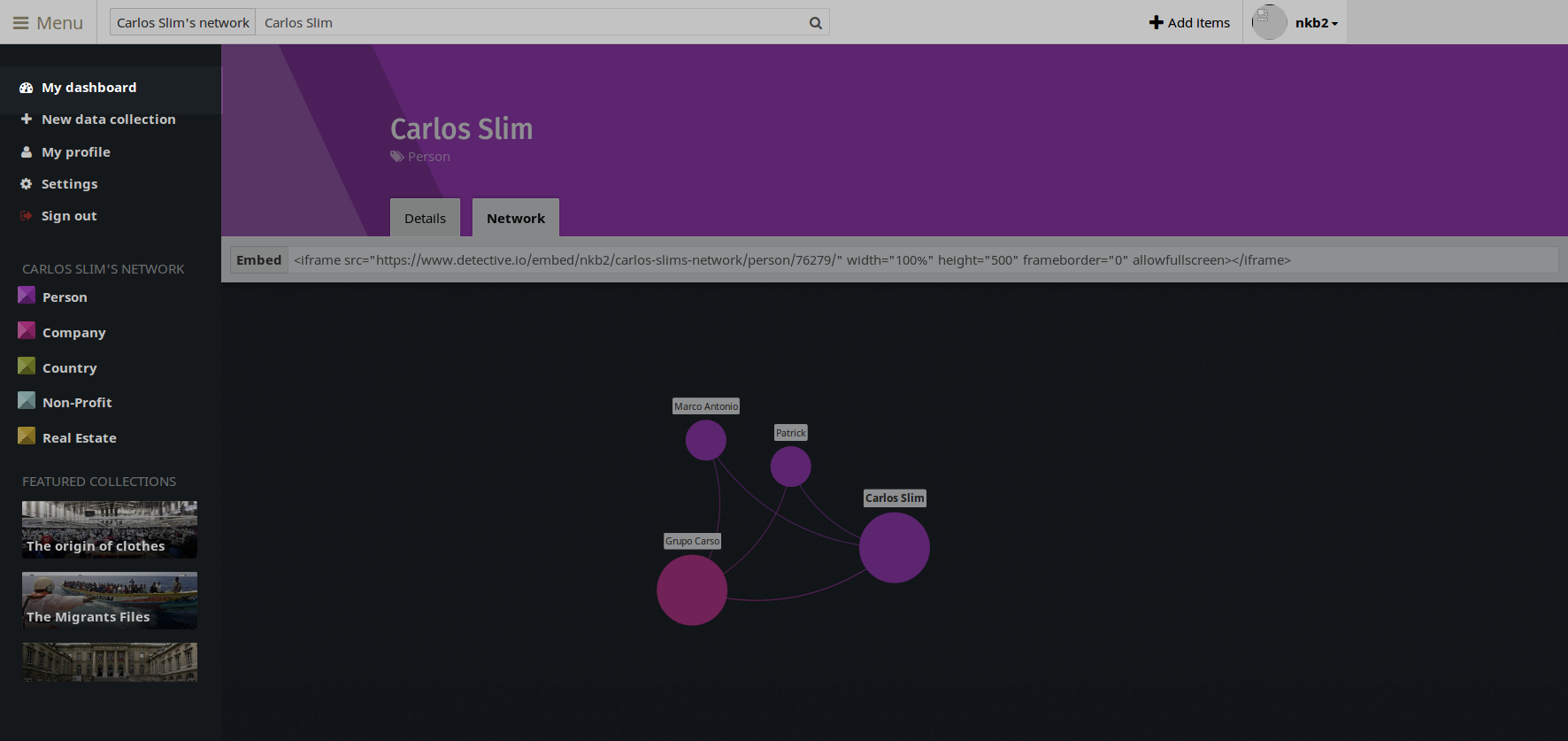Click the nkb2 user avatar

1269,22
